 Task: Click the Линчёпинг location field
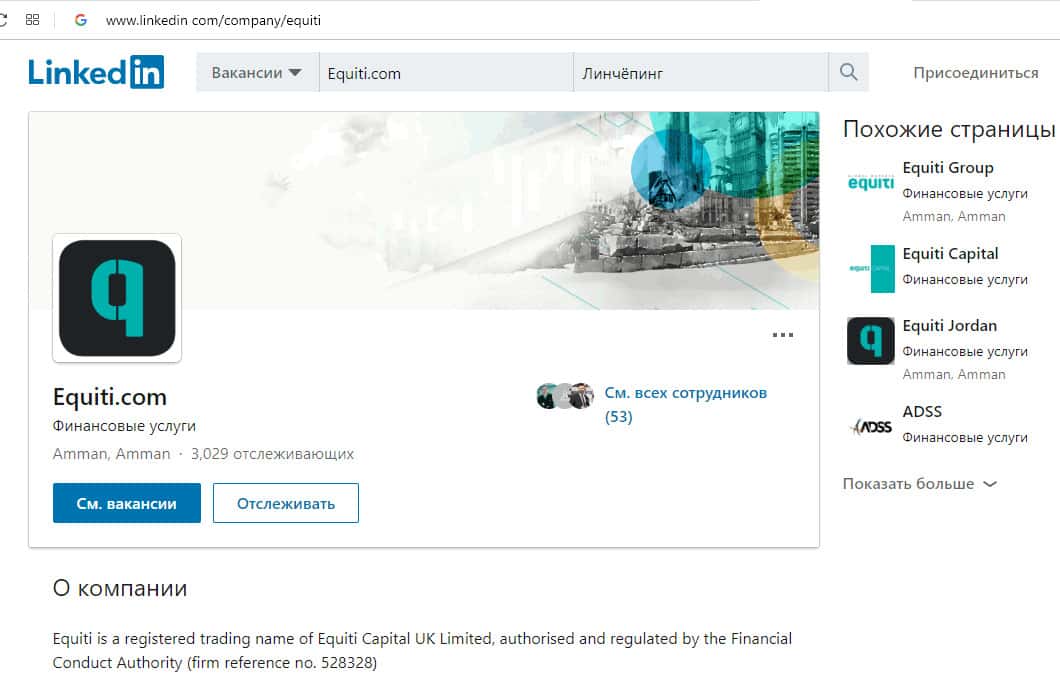tap(701, 72)
